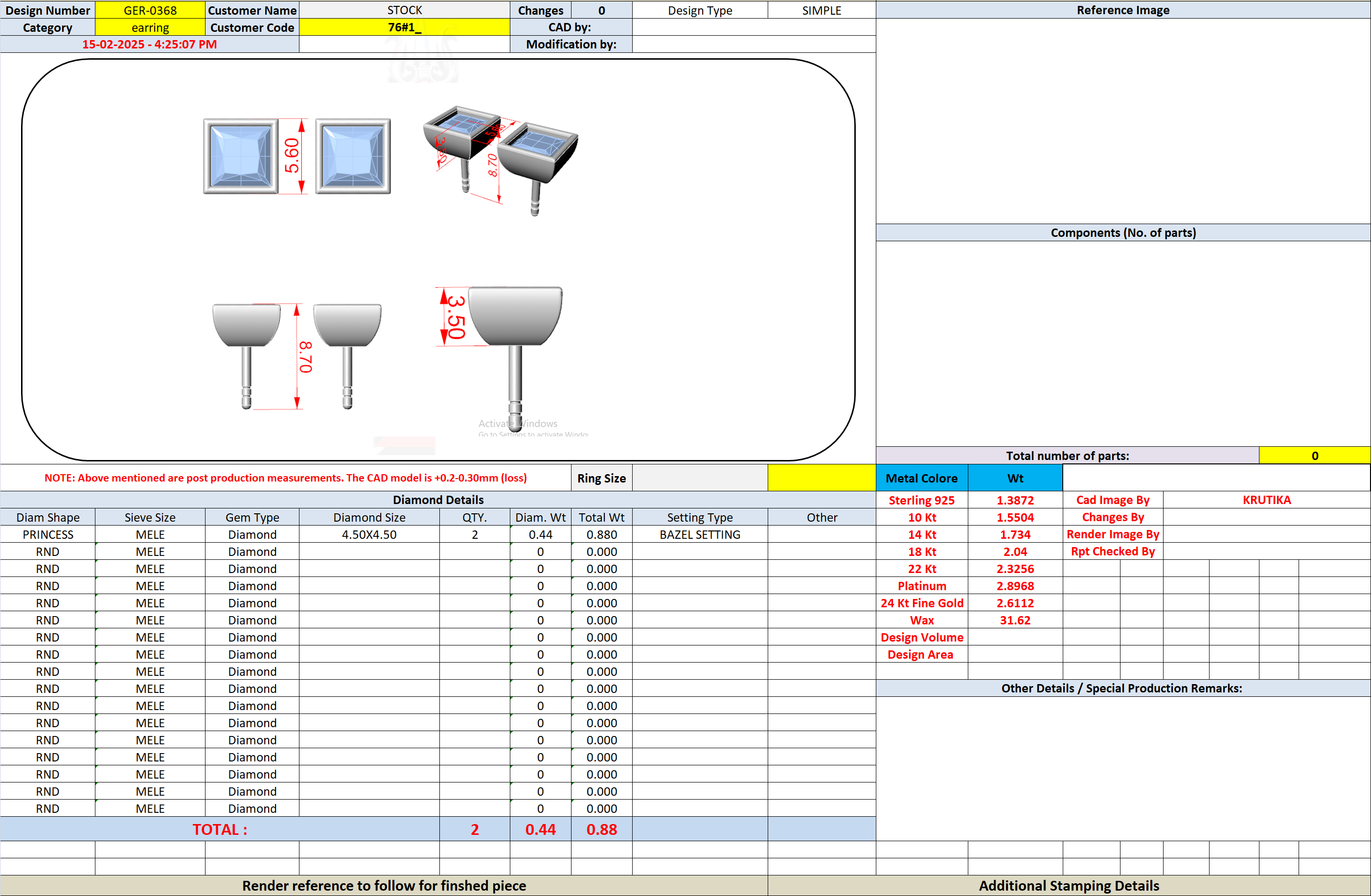The height and width of the screenshot is (896, 1371).
Task: Click the Design Volume label
Action: click(922, 637)
